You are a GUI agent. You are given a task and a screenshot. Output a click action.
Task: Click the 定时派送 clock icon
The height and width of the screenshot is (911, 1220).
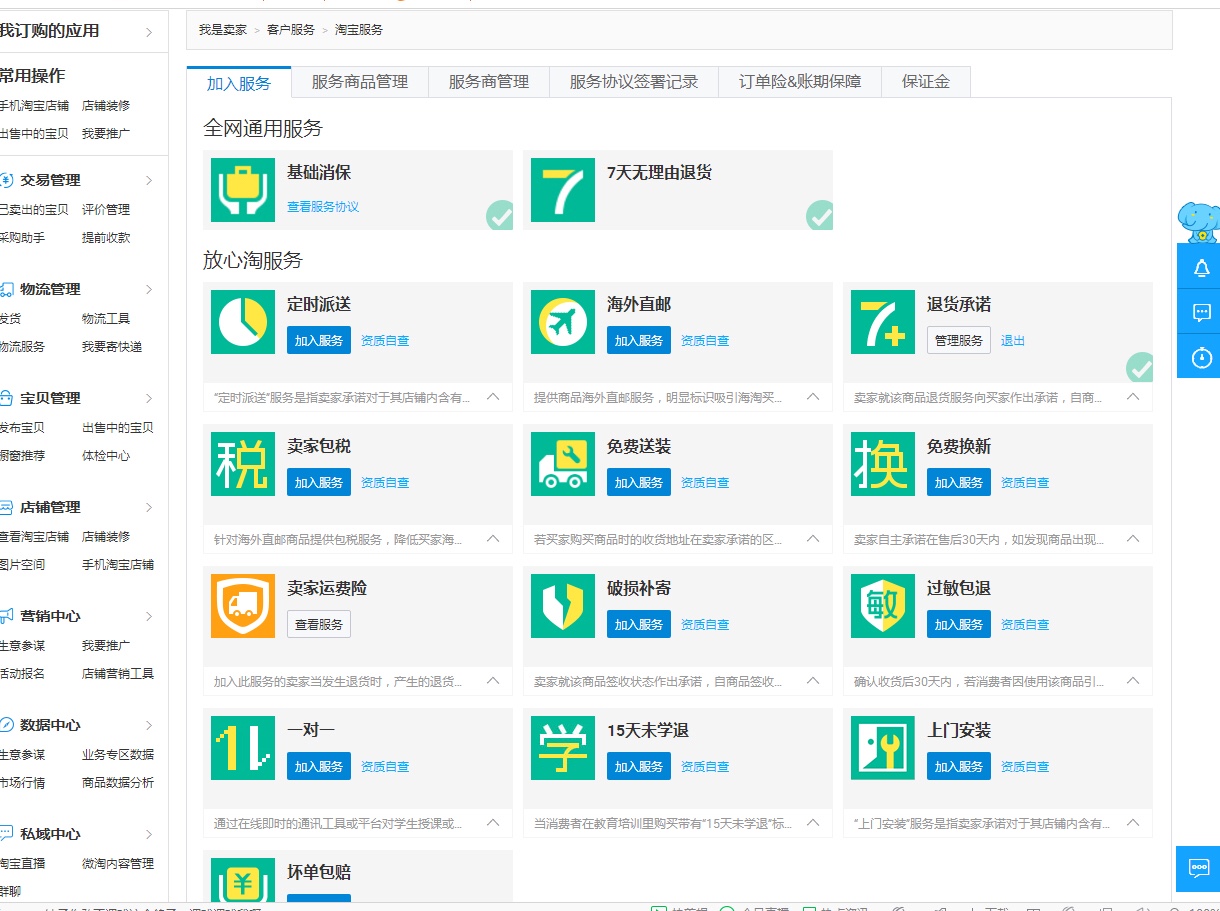[x=243, y=322]
